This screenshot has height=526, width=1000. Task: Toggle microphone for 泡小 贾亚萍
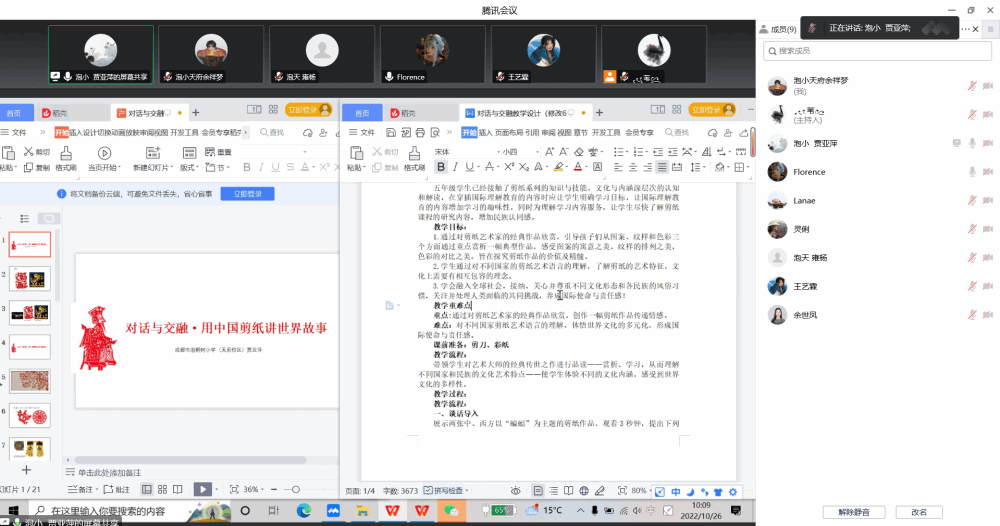(972, 143)
